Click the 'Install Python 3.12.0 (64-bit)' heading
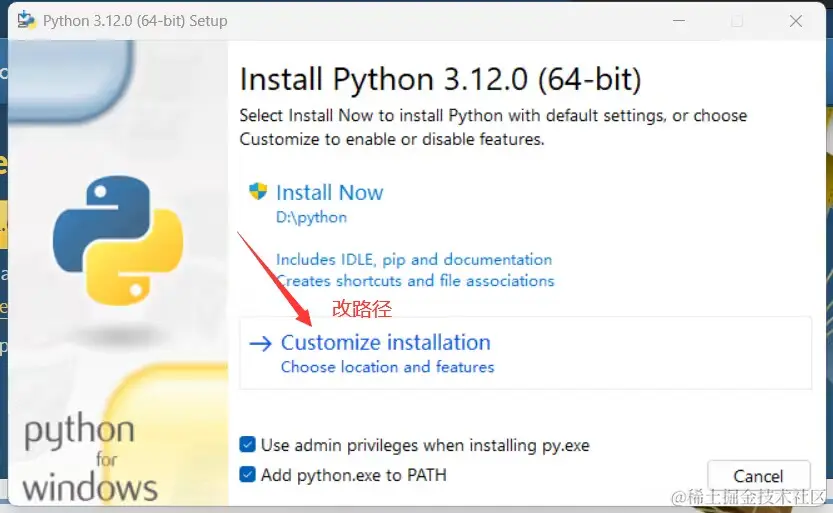 [x=440, y=79]
